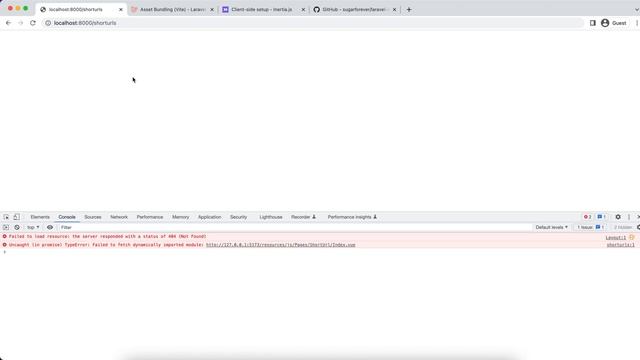The image size is (640, 360).
Task: Close the GitHub tab
Action: click(x=394, y=9)
